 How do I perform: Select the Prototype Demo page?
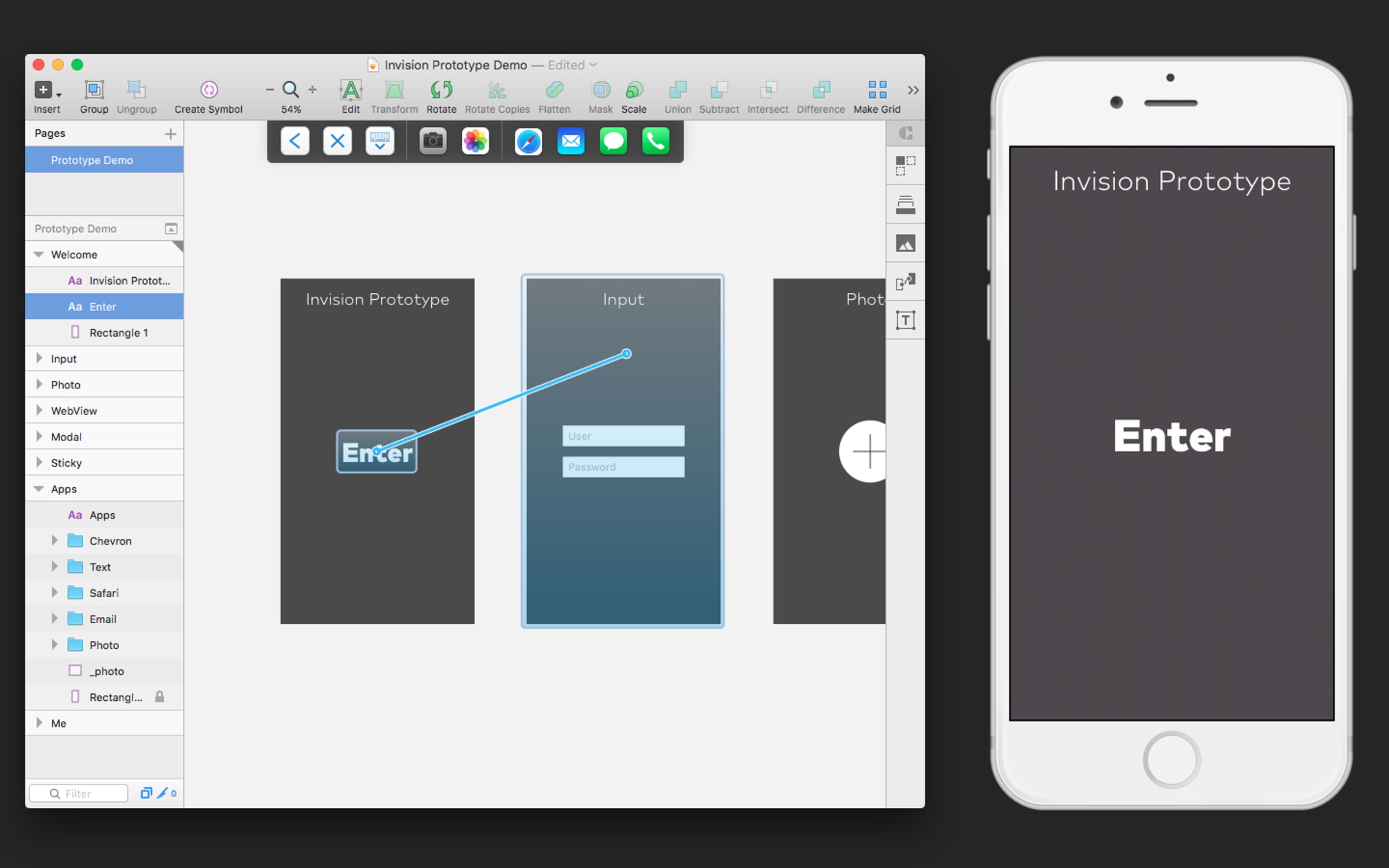92,160
